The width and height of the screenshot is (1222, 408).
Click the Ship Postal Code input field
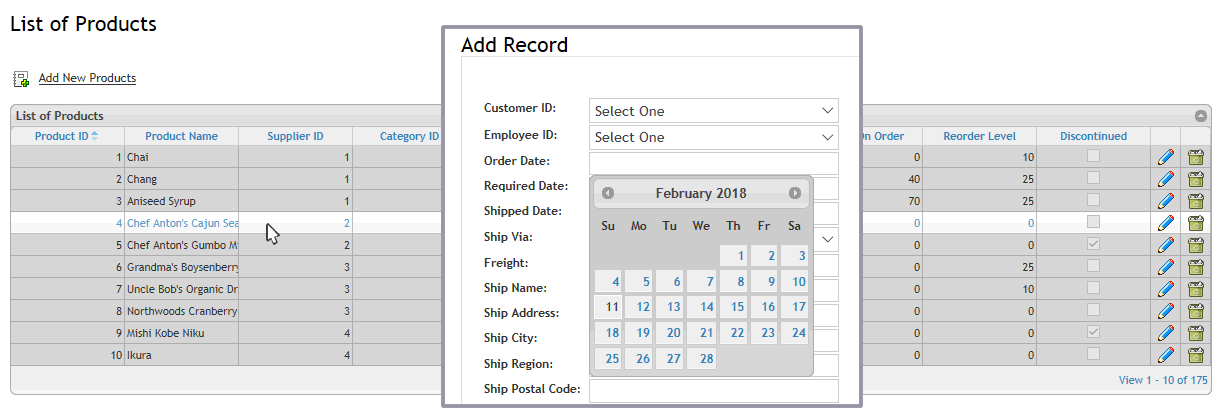714,390
